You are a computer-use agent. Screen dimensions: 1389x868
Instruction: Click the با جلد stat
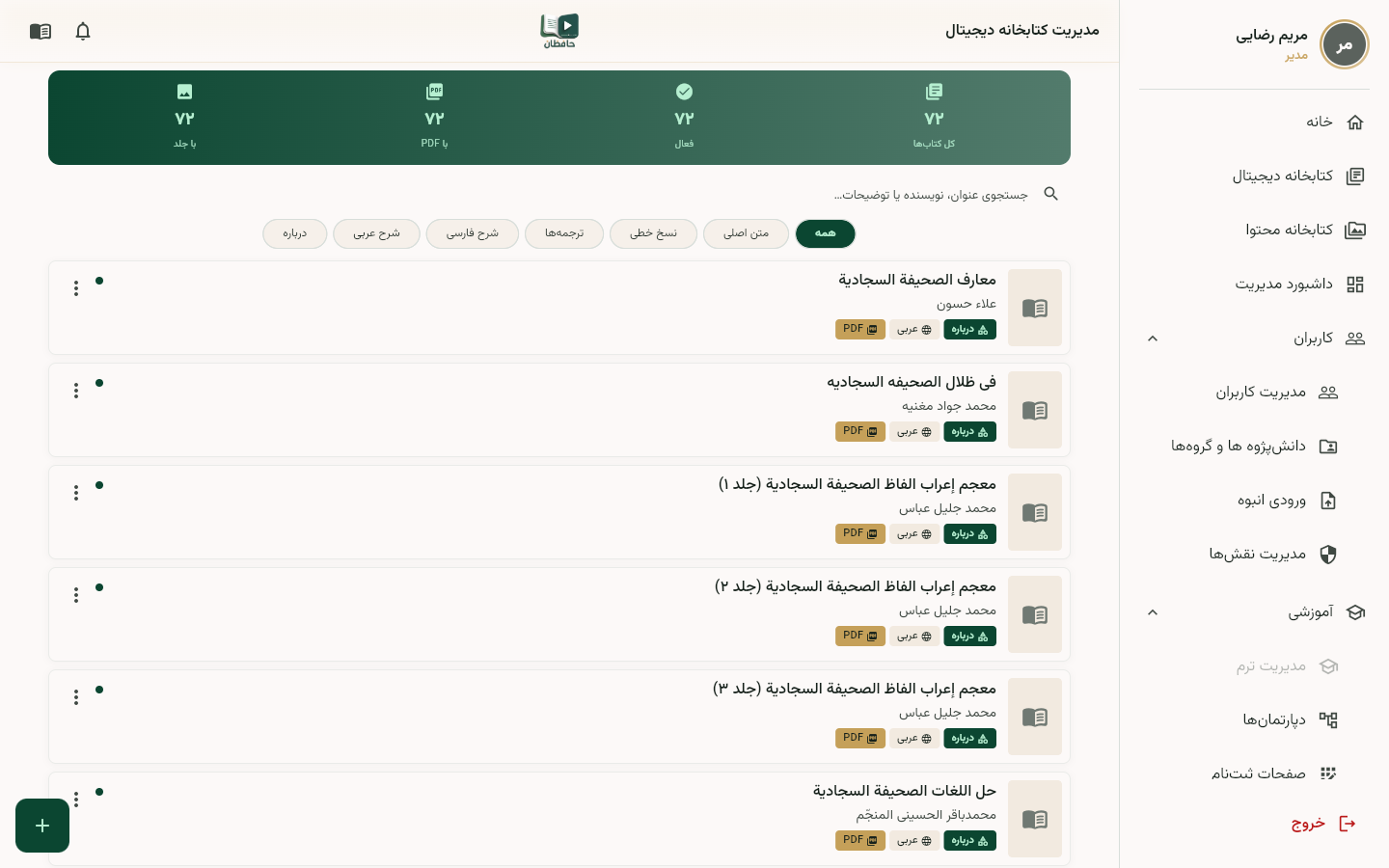coord(184,117)
